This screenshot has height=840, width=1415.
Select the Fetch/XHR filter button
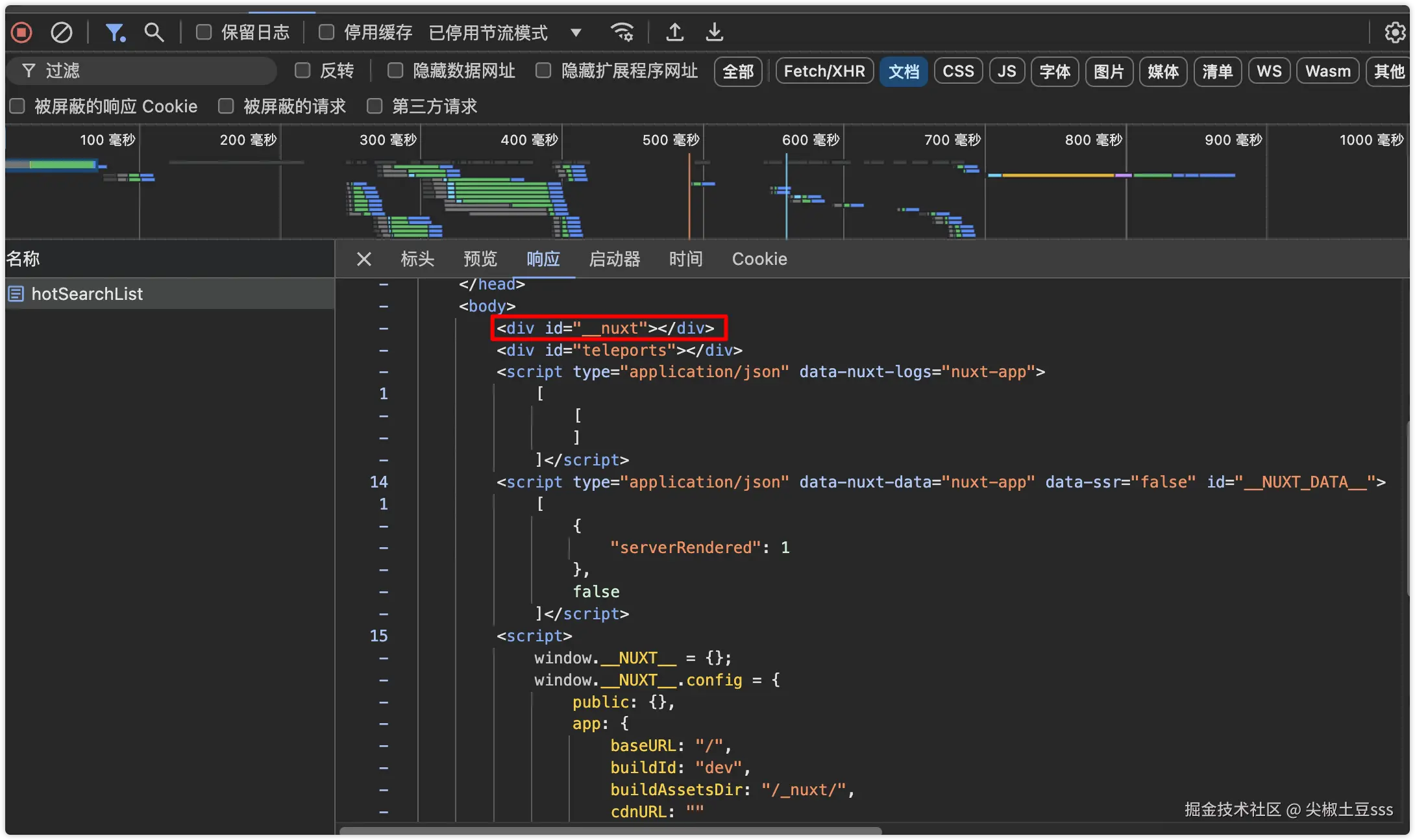tap(824, 71)
